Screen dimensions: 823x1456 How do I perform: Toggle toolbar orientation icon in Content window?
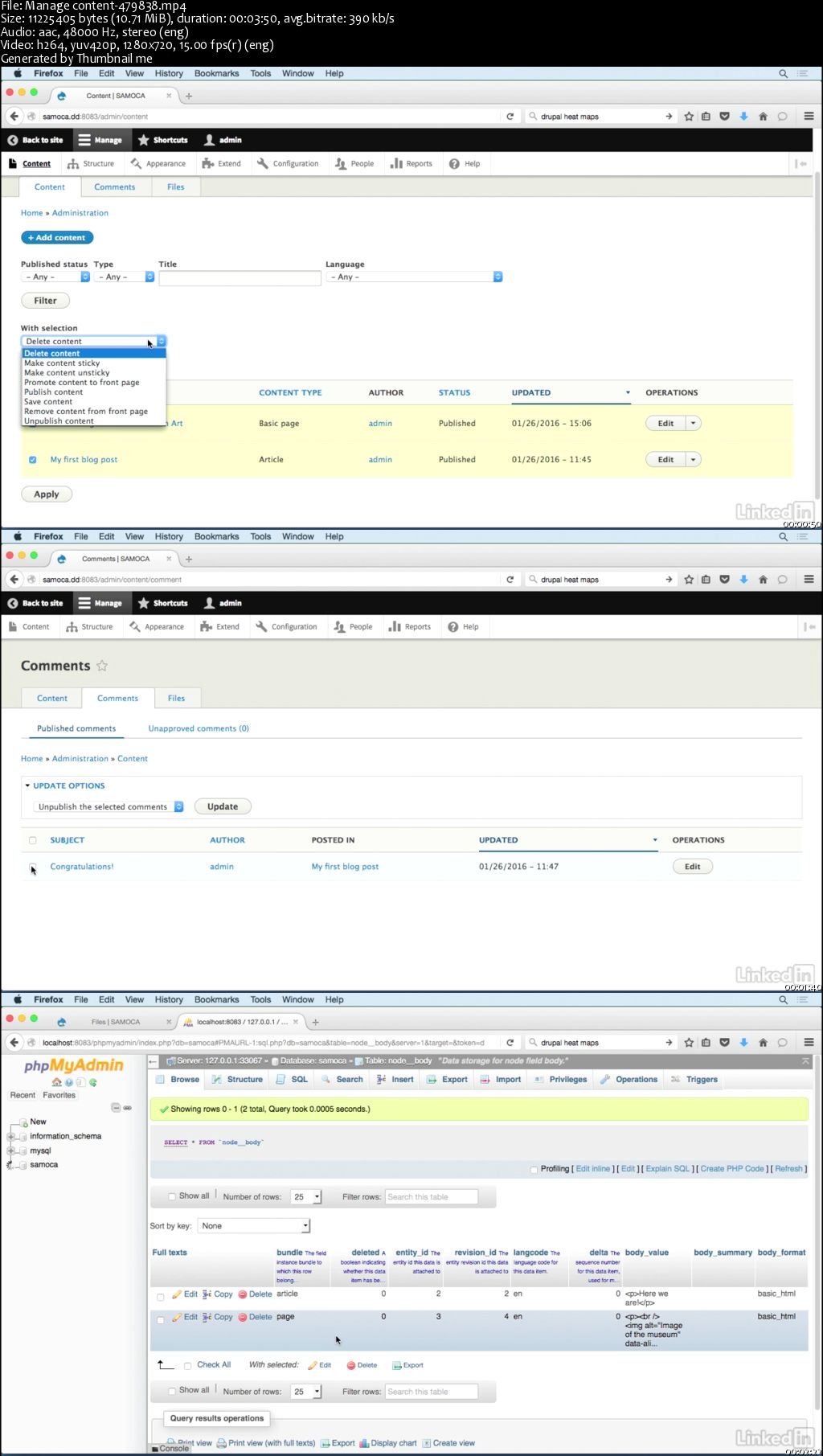pos(800,163)
